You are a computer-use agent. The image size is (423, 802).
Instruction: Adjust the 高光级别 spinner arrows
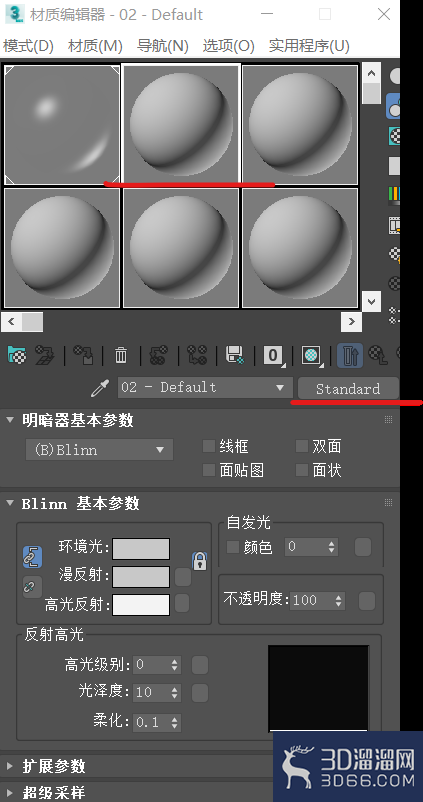point(175,665)
